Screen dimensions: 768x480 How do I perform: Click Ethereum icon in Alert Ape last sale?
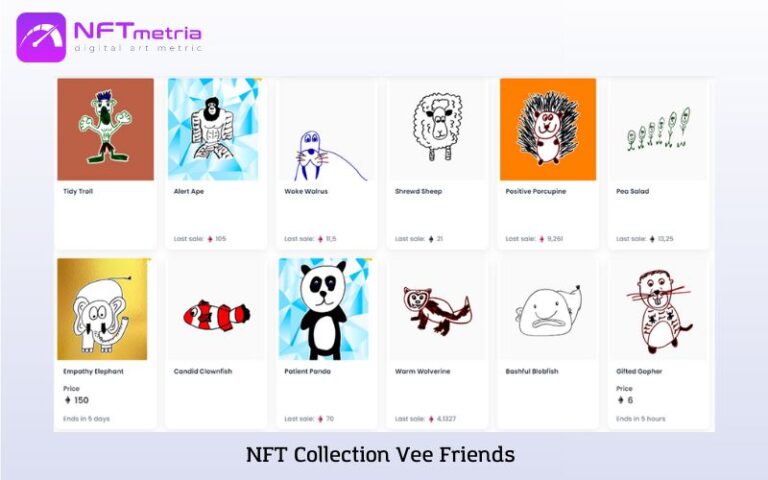pyautogui.click(x=210, y=239)
